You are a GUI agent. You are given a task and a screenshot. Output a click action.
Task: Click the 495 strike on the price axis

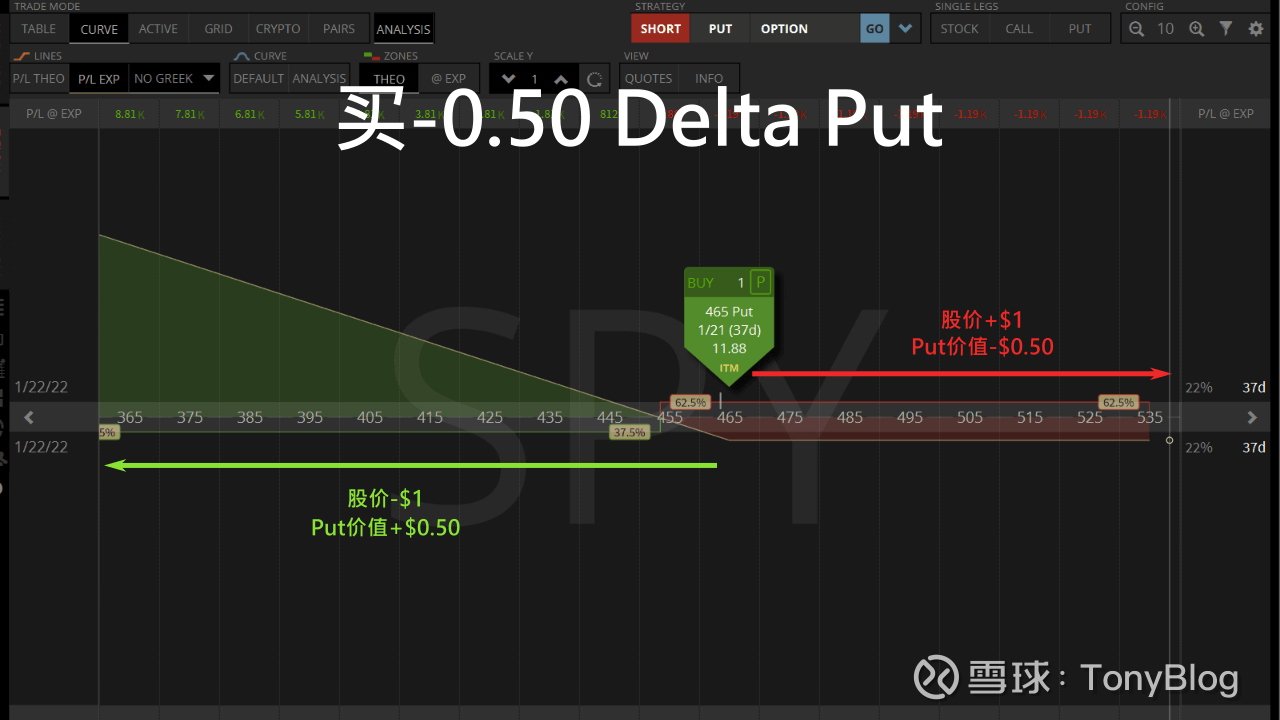pos(910,417)
